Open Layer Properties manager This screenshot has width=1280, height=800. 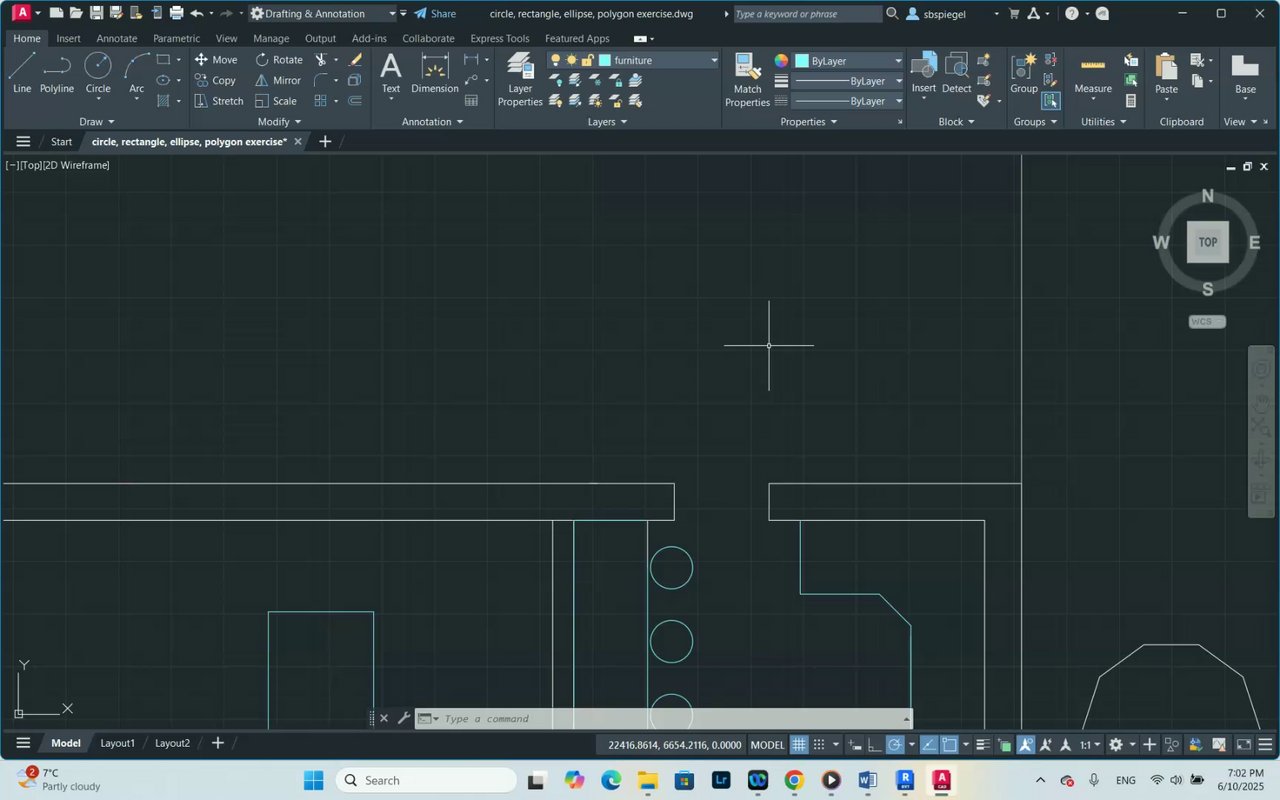coord(520,79)
